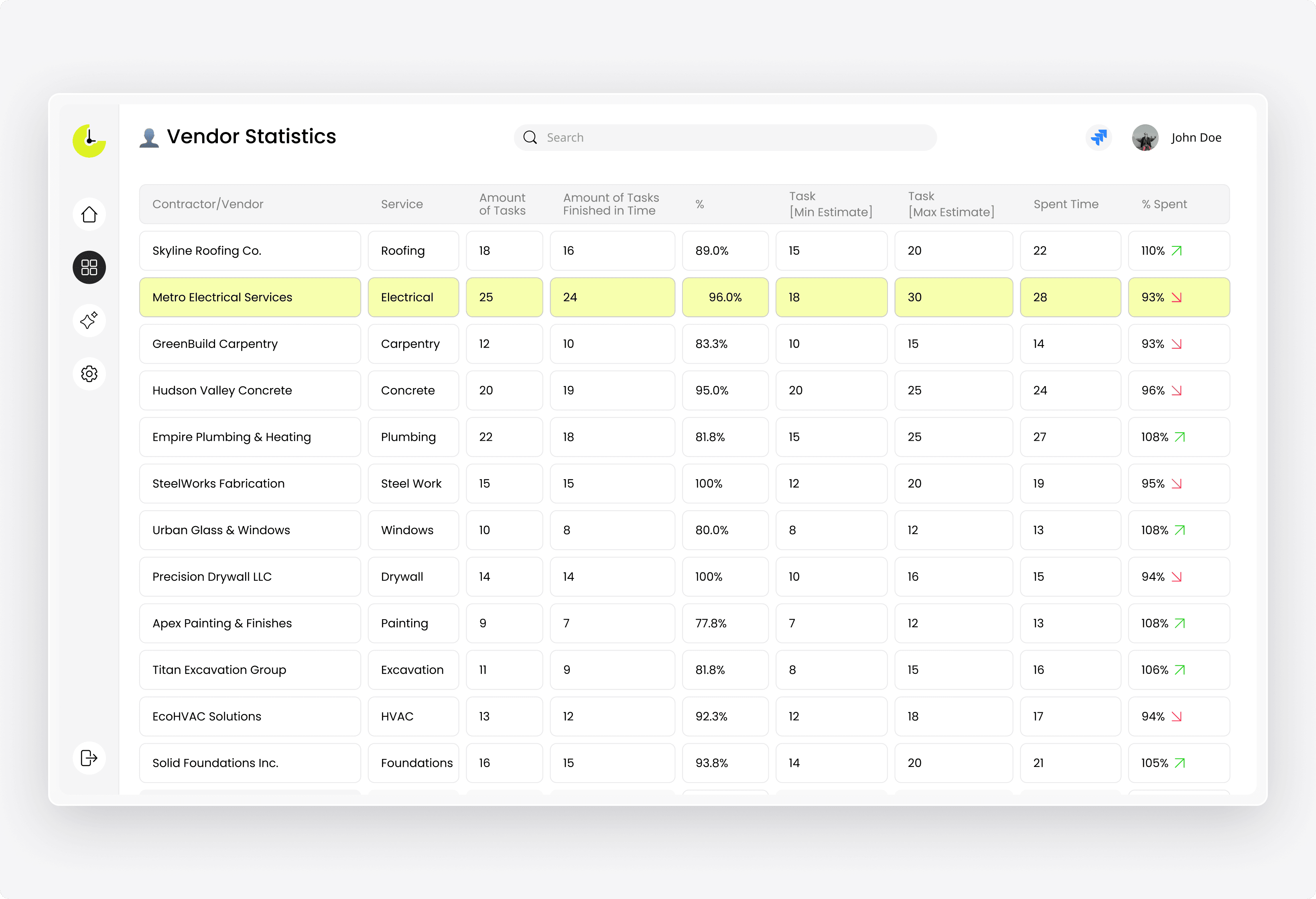The image size is (1316, 899).
Task: Click Task [Min Estimate] column header
Action: tap(831, 204)
